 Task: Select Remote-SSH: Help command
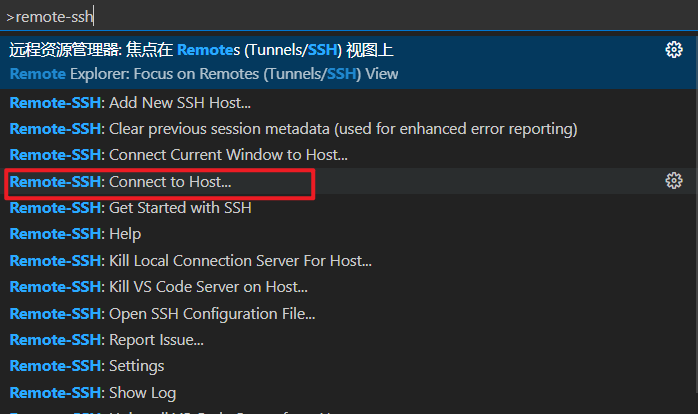coord(348,234)
